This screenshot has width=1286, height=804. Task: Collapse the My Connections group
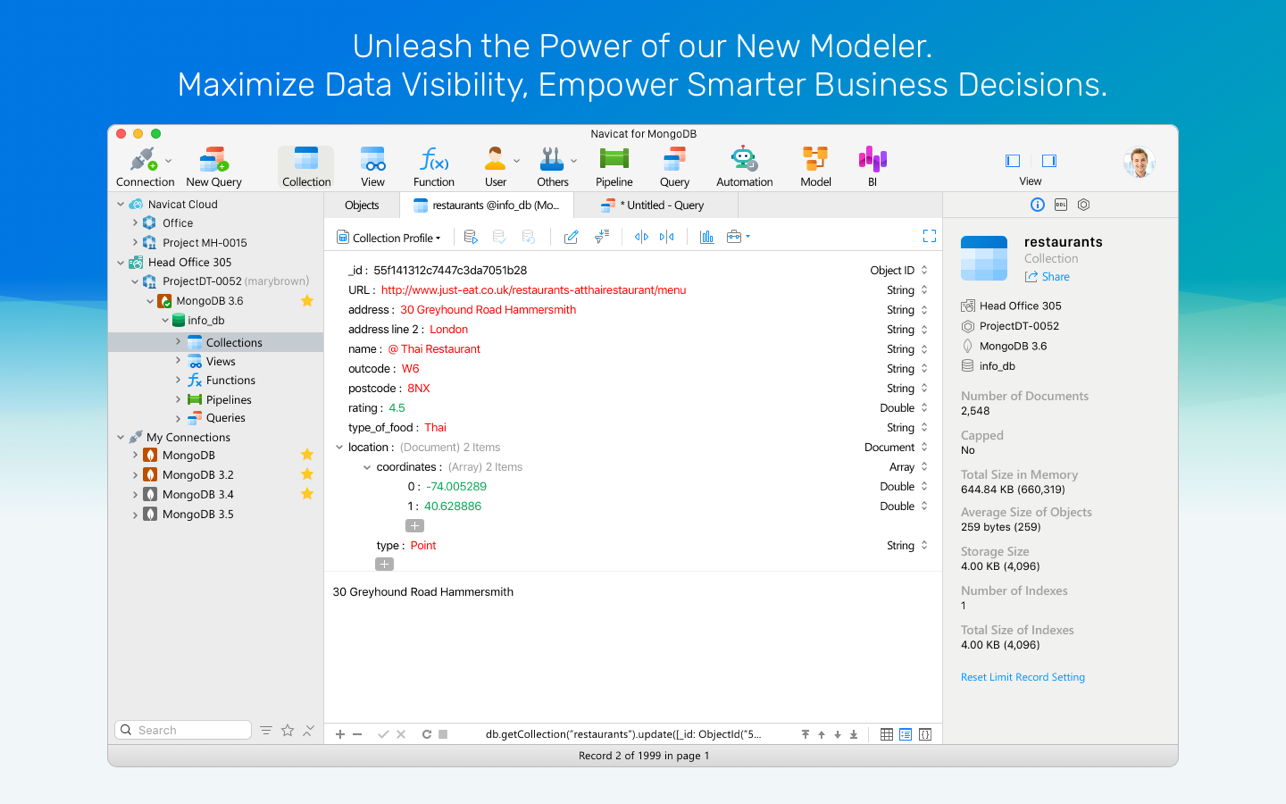point(121,437)
